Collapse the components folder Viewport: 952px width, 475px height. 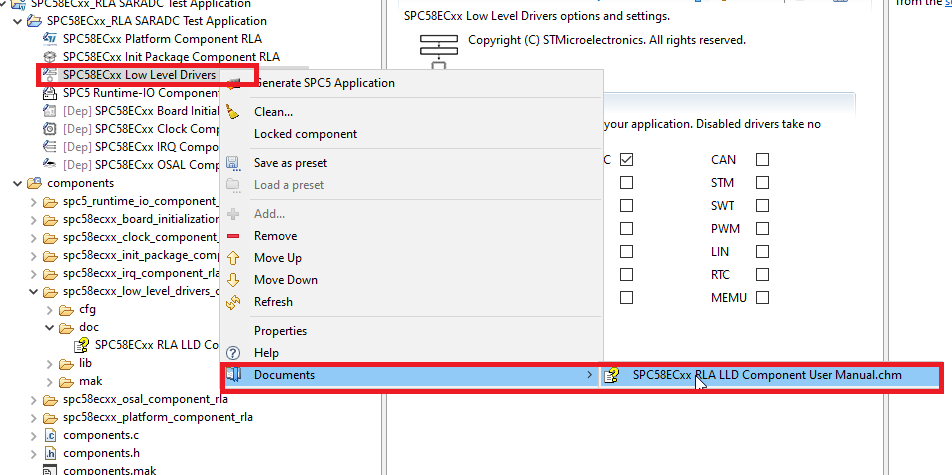point(18,183)
